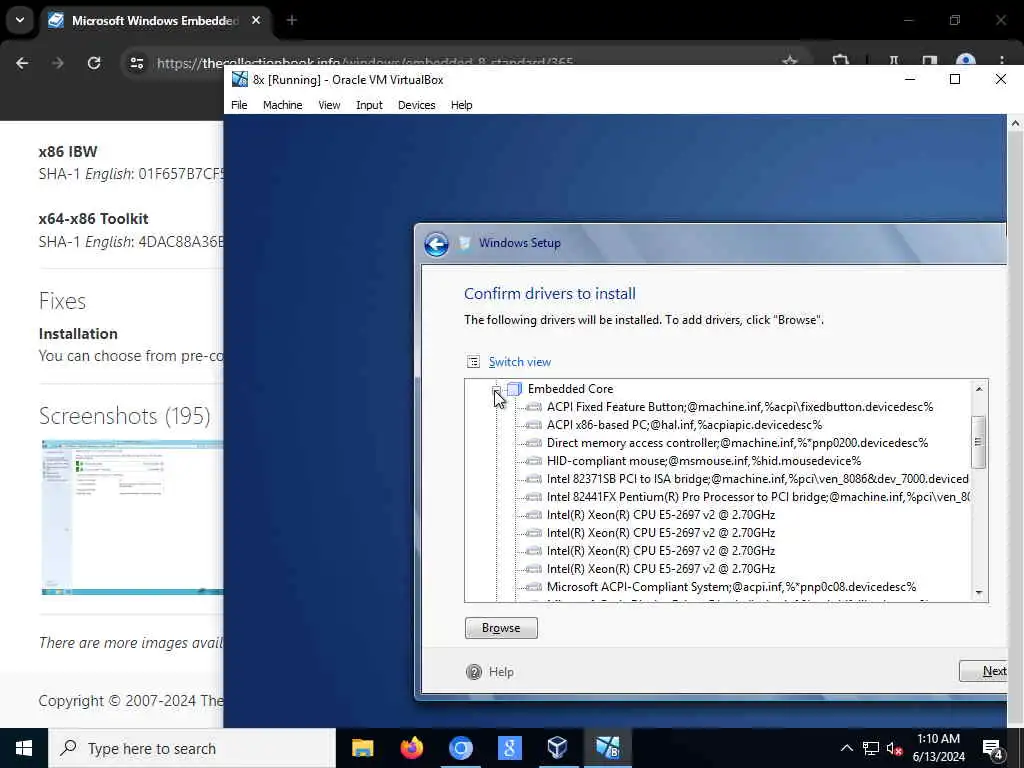Click the screenshot thumbnail on the webpage
Screen dimensions: 1024x768
click(133, 517)
